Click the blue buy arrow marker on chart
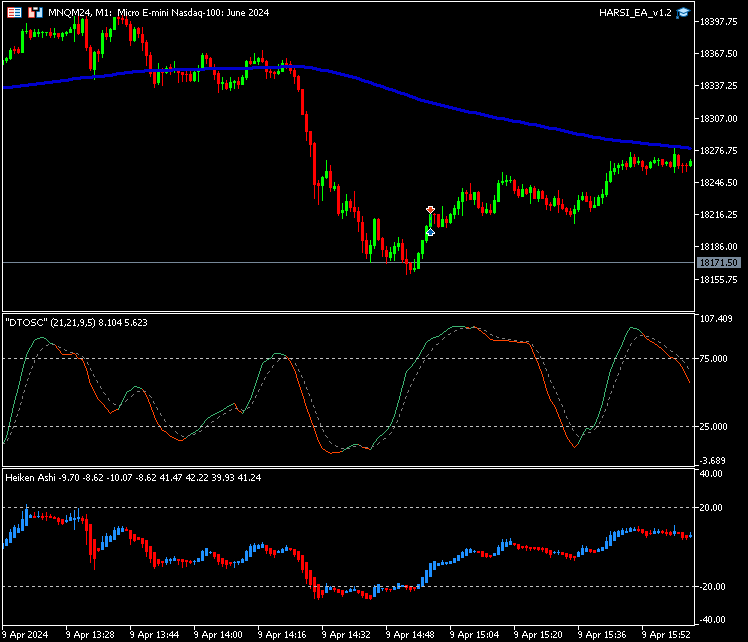748x642 pixels. click(x=430, y=232)
